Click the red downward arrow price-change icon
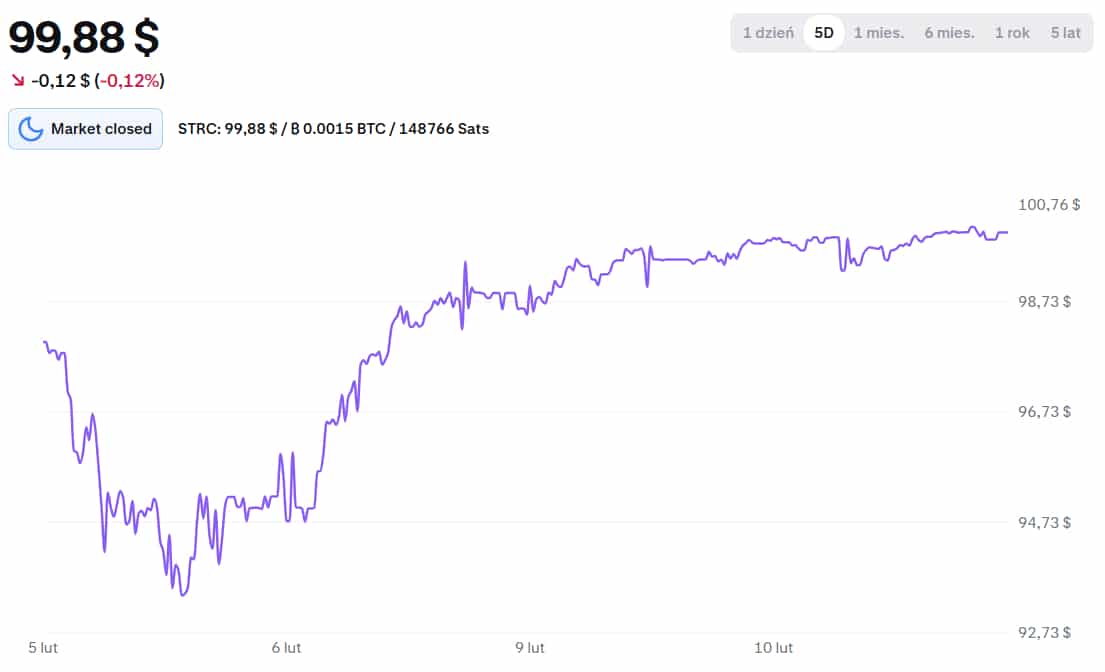 point(18,80)
